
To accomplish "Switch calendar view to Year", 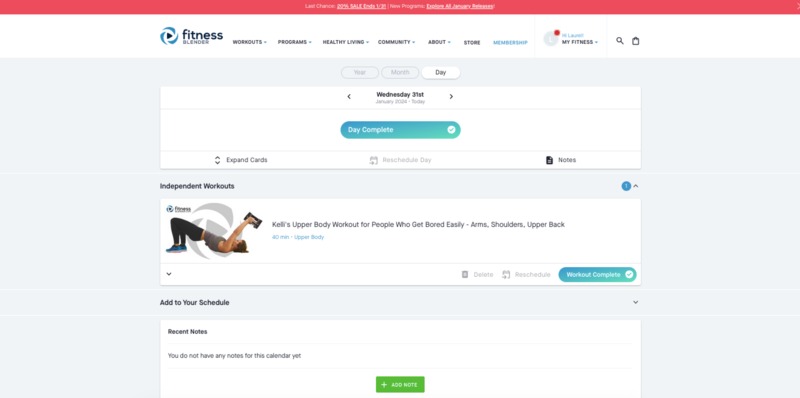I will tap(360, 72).
